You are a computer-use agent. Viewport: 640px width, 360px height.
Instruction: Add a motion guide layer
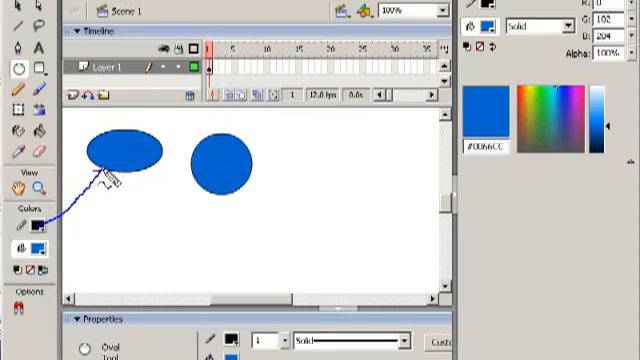click(88, 96)
